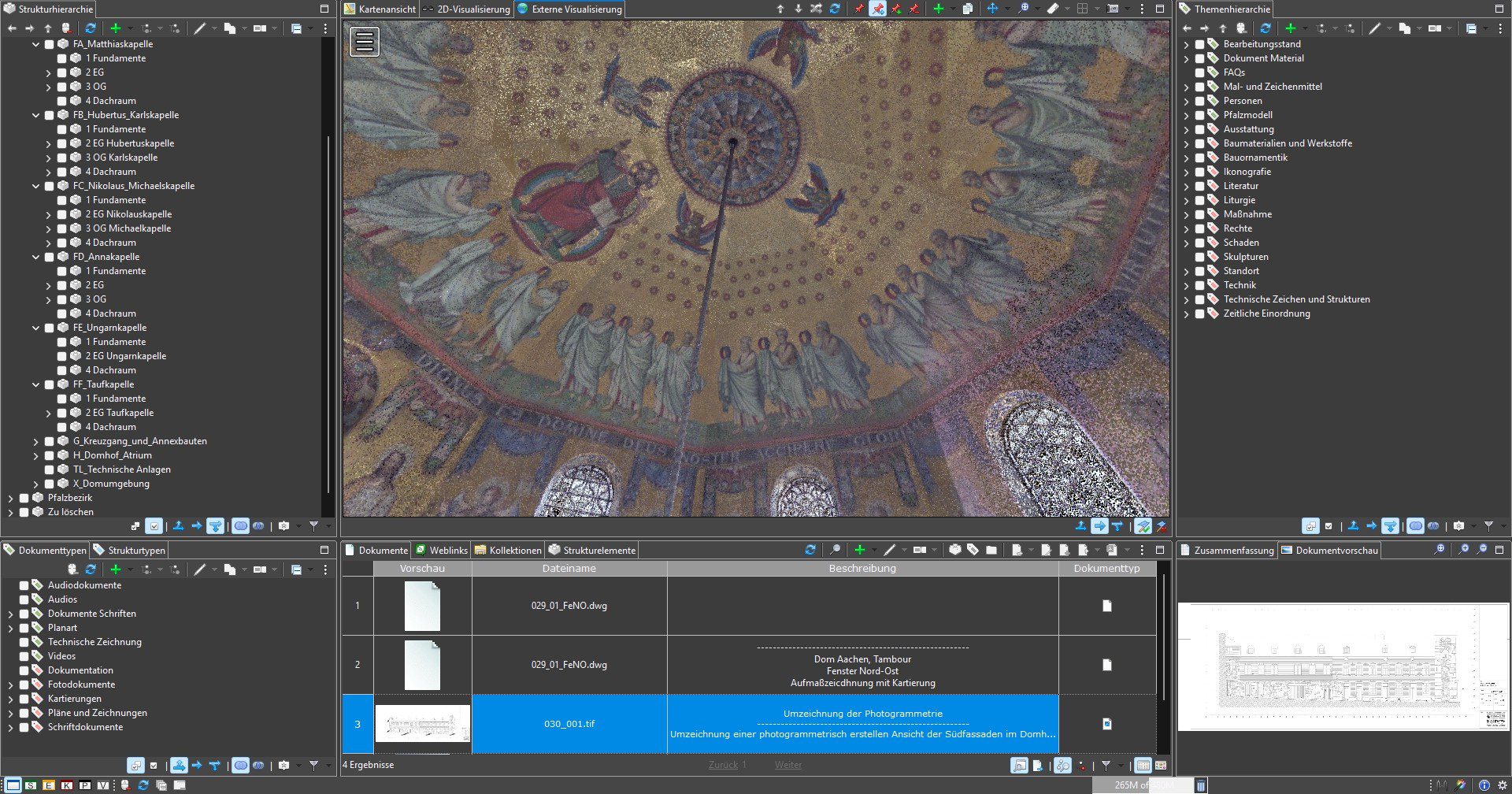
Task: Enable the Fotodokumente checkbox
Action: coord(24,685)
